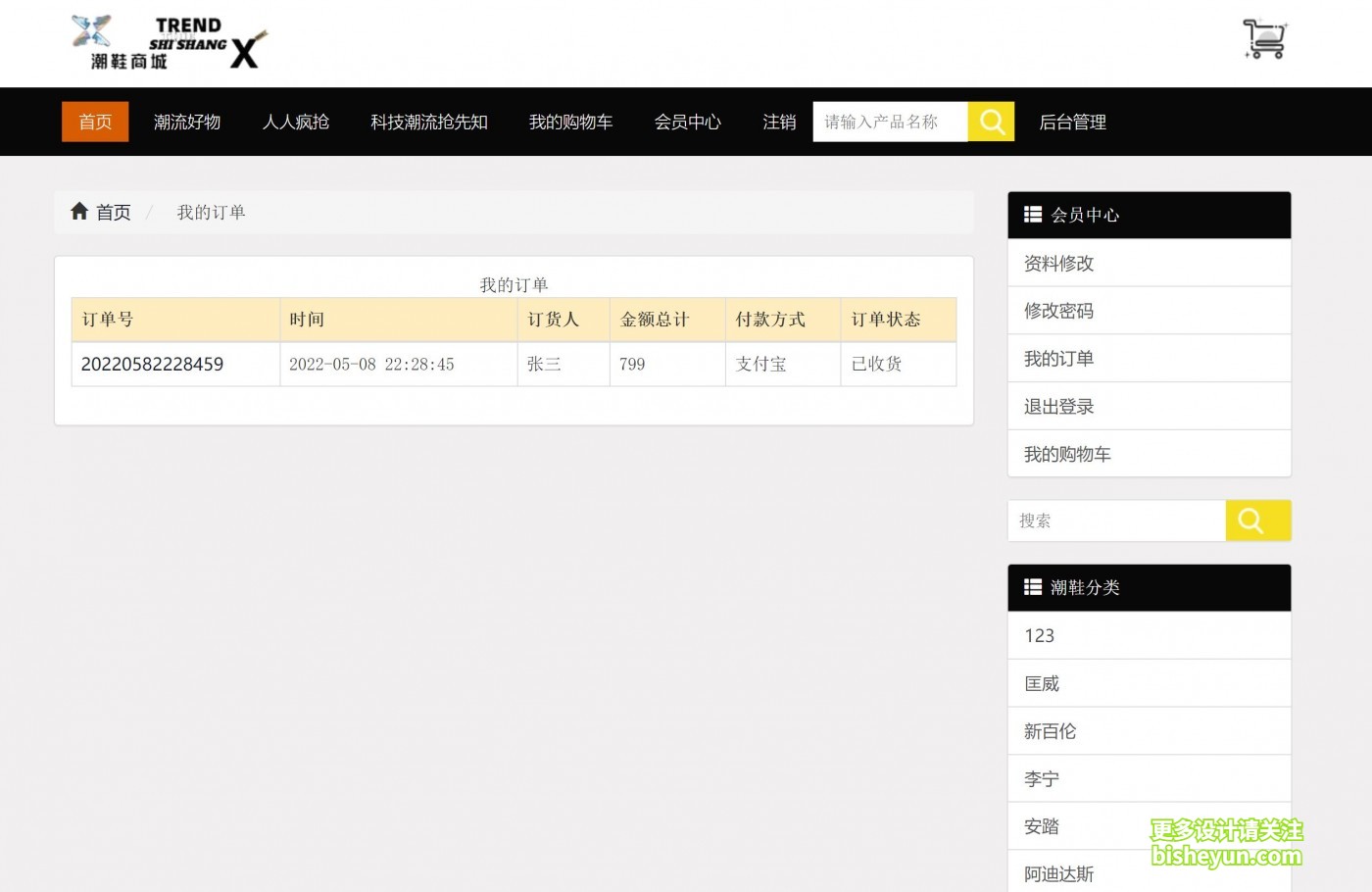Image resolution: width=1372 pixels, height=892 pixels.
Task: Click into the sidebar 搜索 input box
Action: [x=1116, y=520]
